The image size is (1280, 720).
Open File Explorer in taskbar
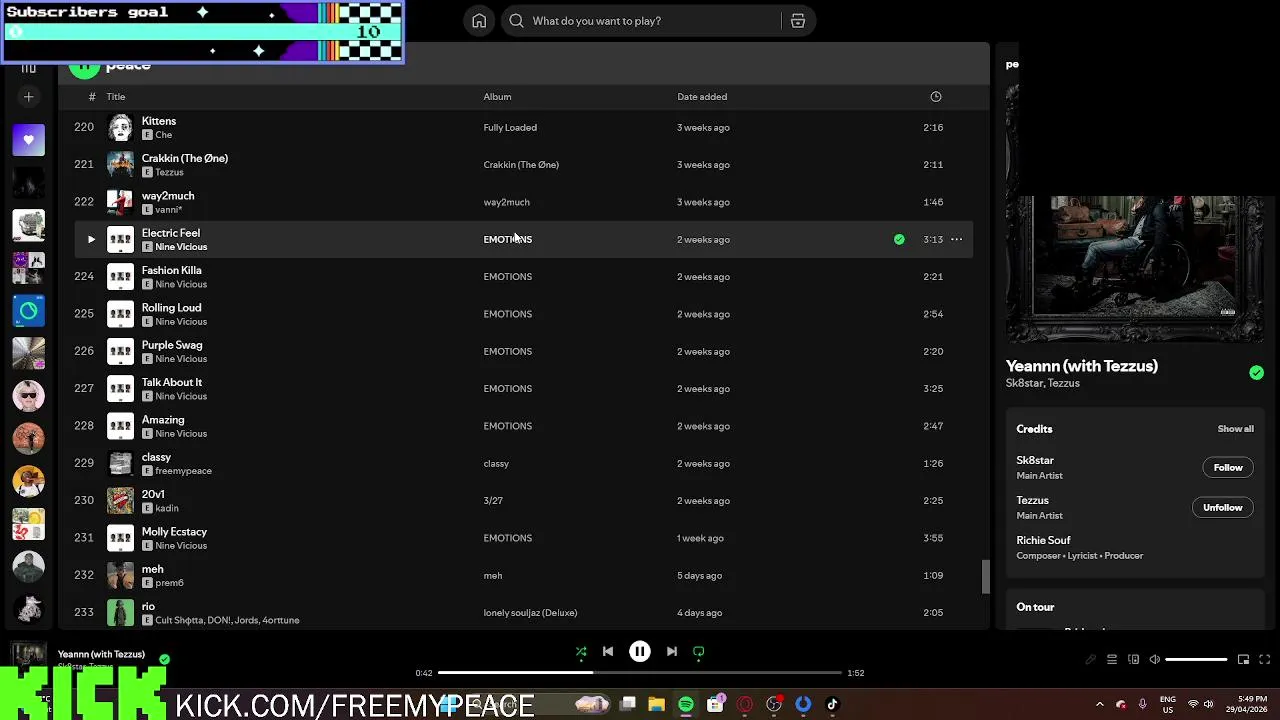[x=656, y=705]
